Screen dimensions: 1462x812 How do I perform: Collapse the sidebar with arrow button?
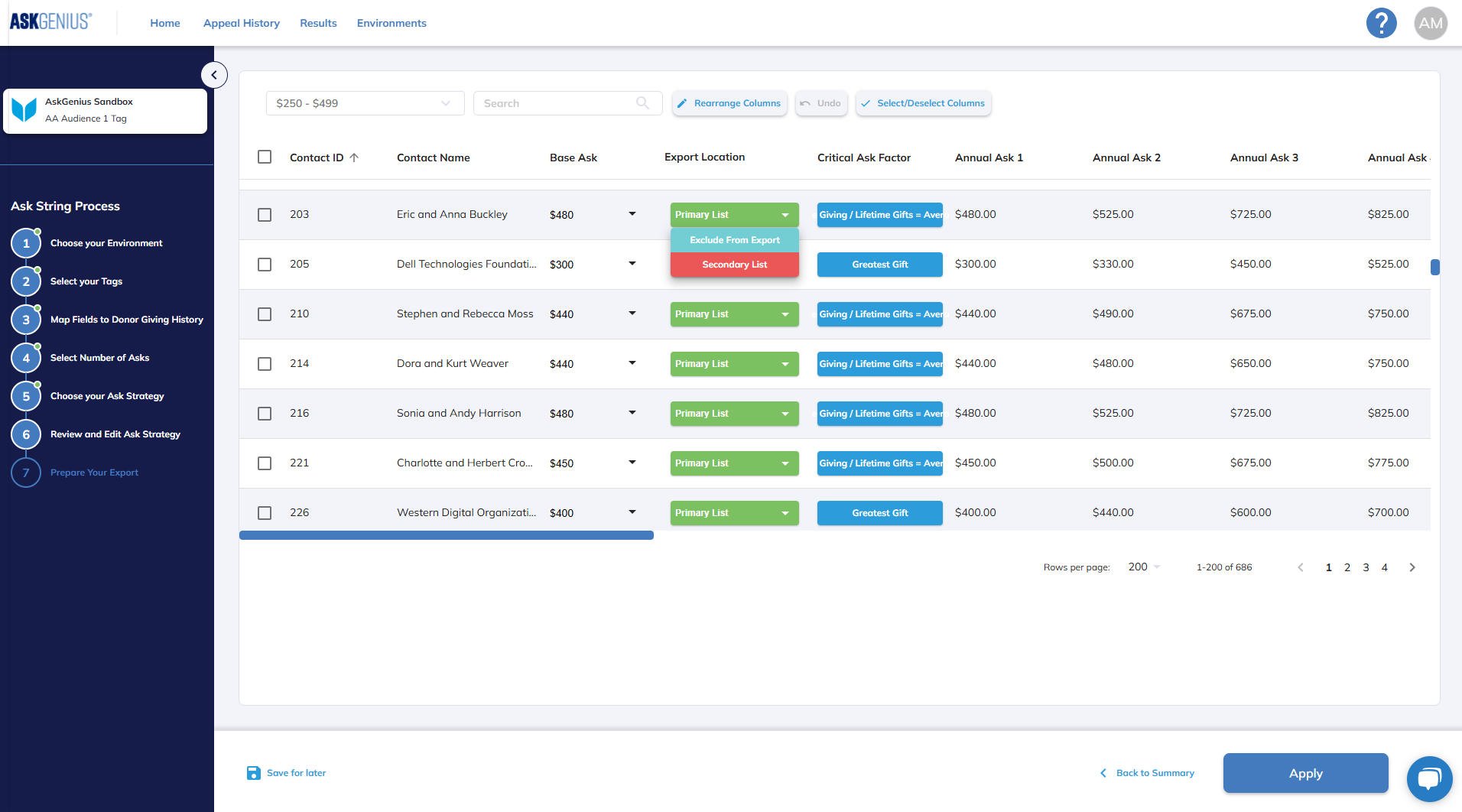[x=214, y=75]
